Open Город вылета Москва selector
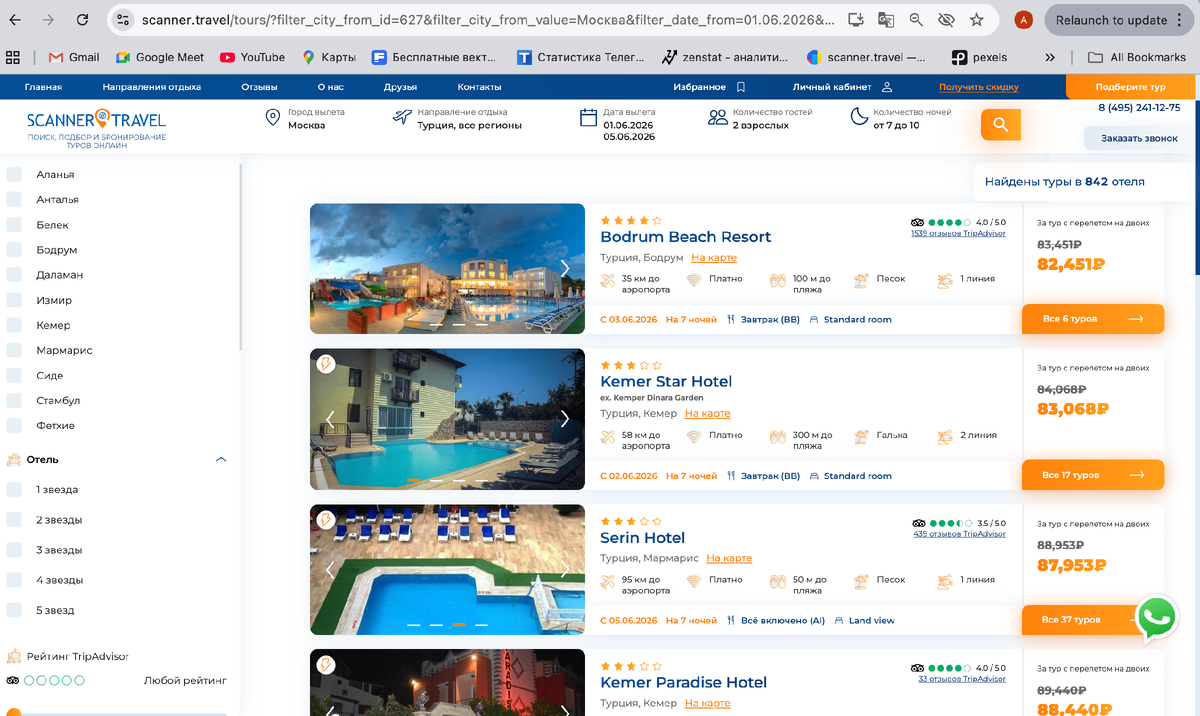The image size is (1200, 716). tap(304, 119)
